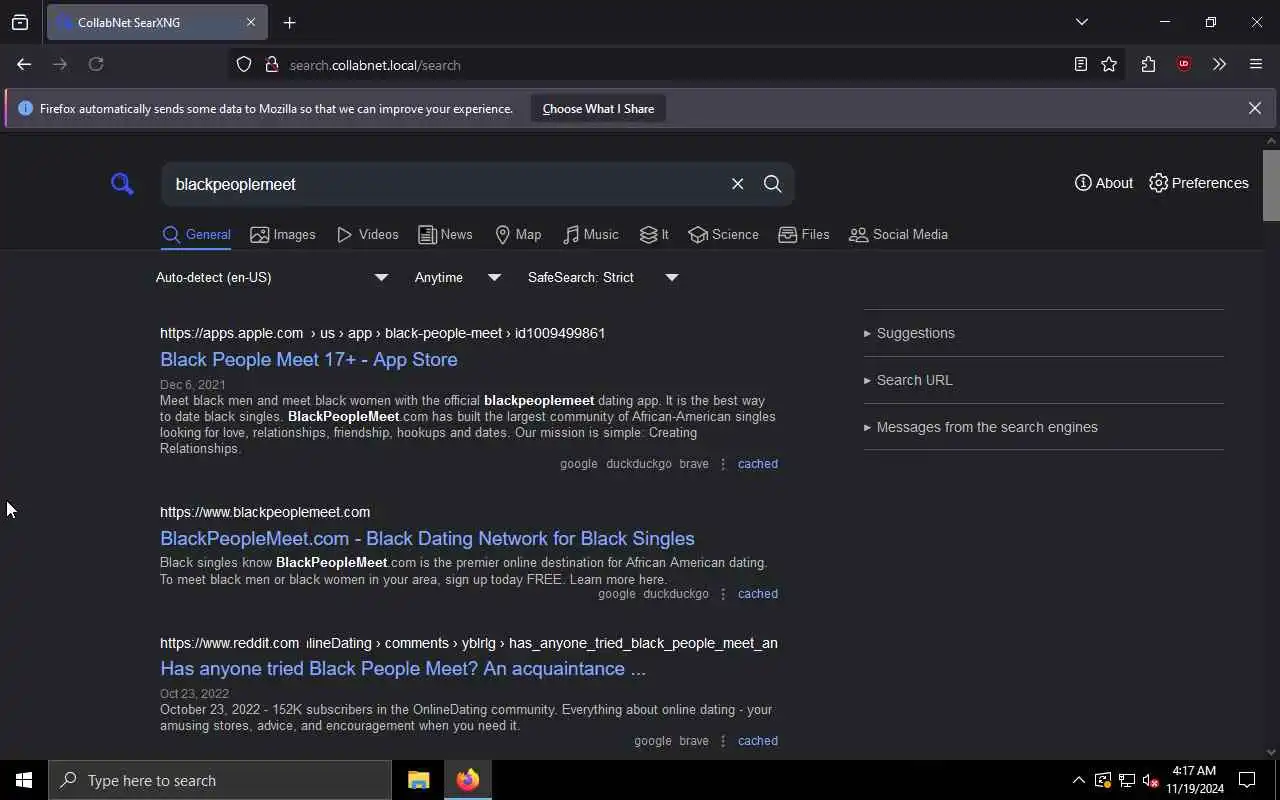Click the site connection info icon
This screenshot has height=800, width=1280.
271,65
